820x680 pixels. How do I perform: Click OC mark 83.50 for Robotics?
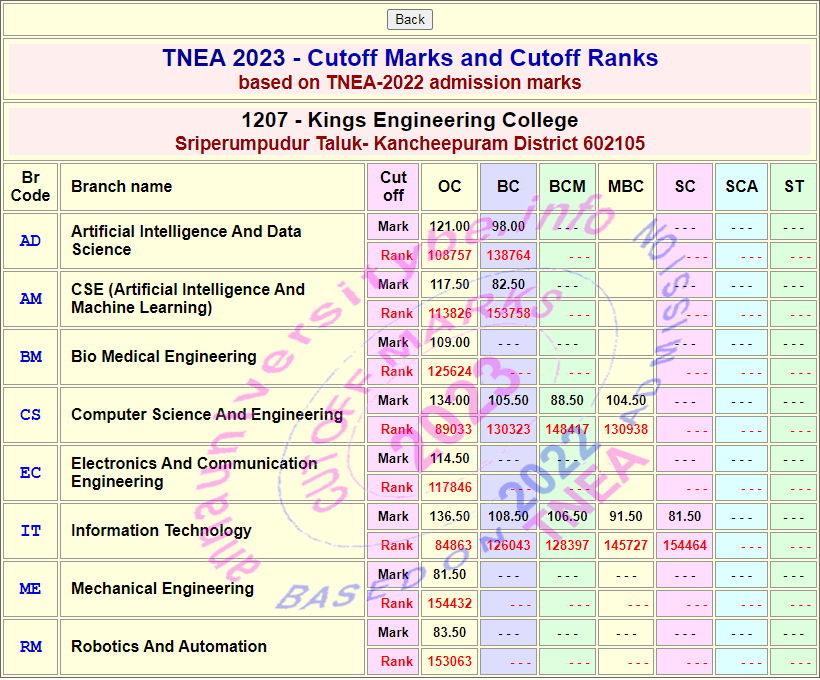click(449, 633)
